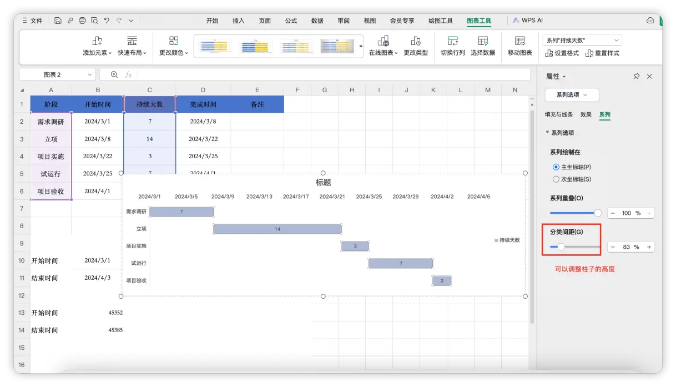This screenshot has width=674, height=382.
Task: Click 移动图表 (Move Chart) icon
Action: (520, 46)
